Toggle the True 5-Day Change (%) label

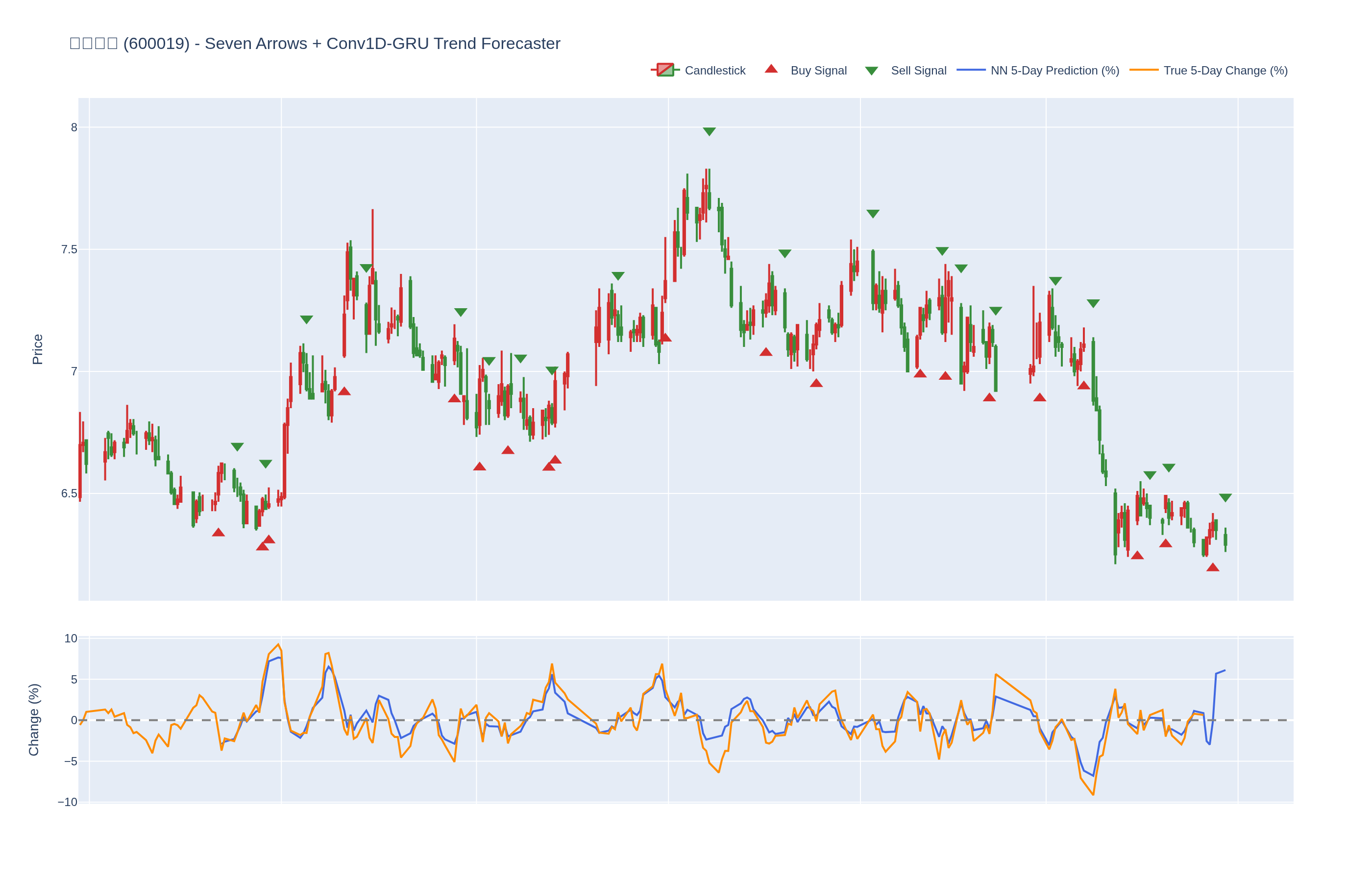(1225, 71)
